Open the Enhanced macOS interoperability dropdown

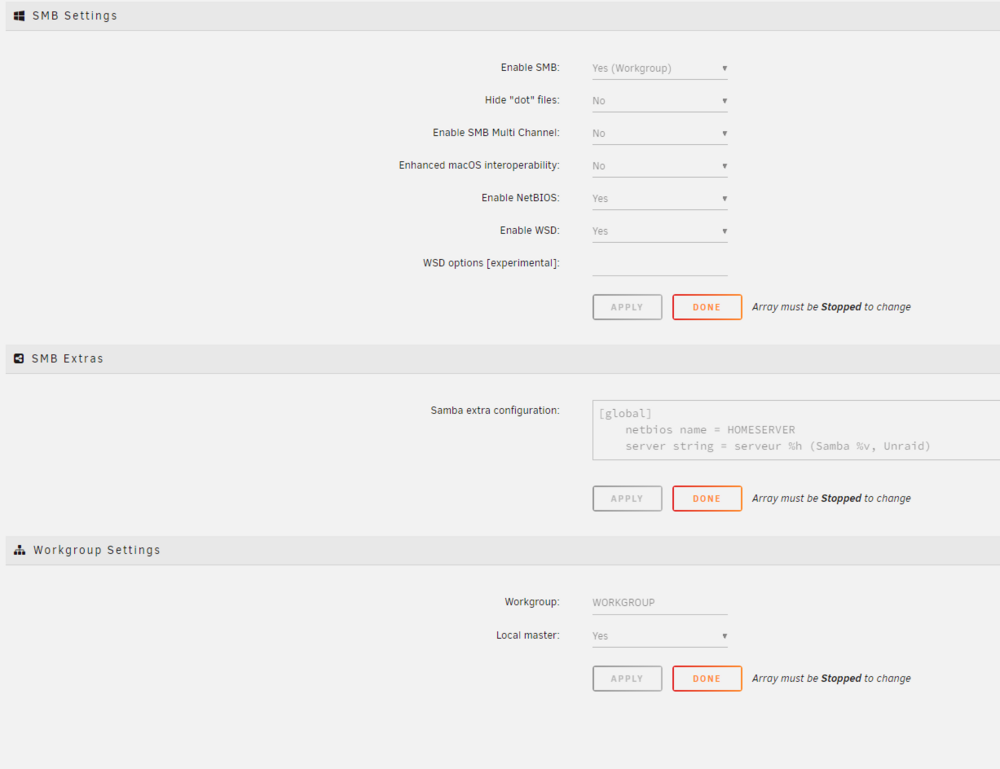coord(659,166)
